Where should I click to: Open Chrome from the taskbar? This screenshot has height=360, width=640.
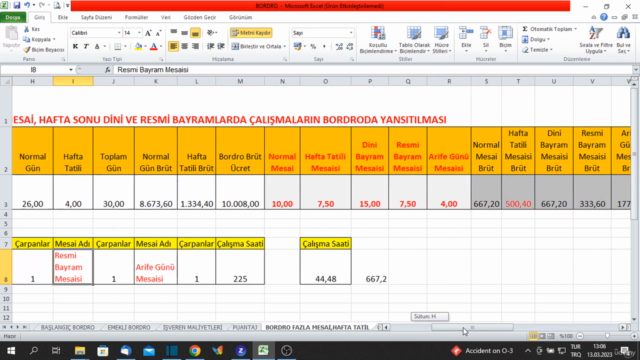[x=195, y=351]
